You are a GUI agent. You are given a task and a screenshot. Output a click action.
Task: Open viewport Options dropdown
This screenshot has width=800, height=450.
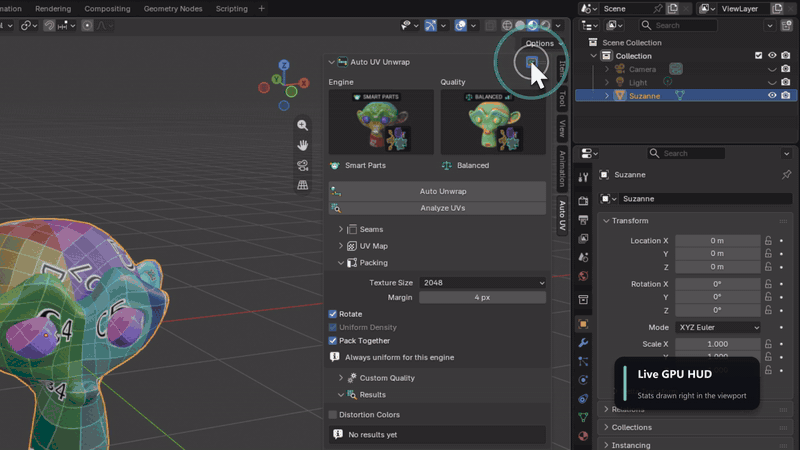[544, 43]
